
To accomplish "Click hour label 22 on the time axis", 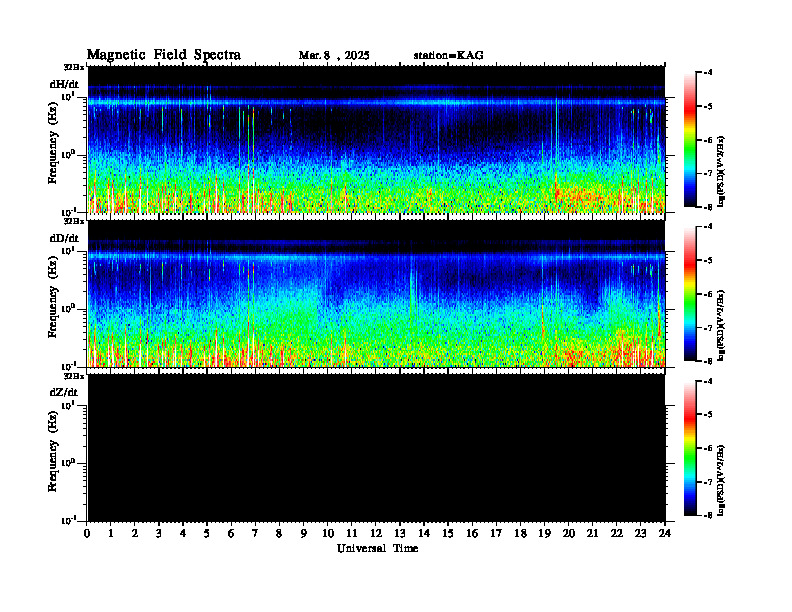I will coord(617,534).
